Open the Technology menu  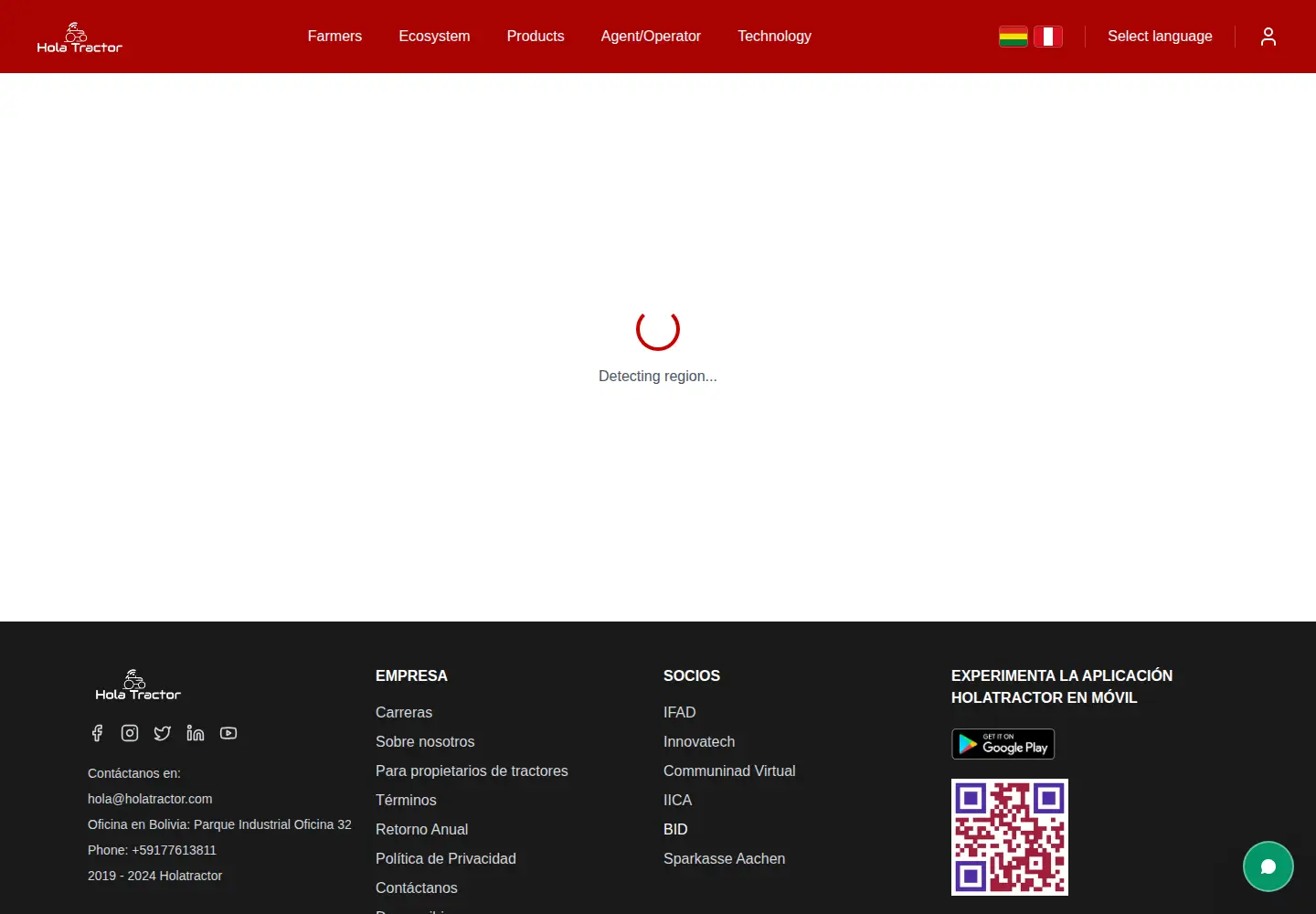click(774, 37)
